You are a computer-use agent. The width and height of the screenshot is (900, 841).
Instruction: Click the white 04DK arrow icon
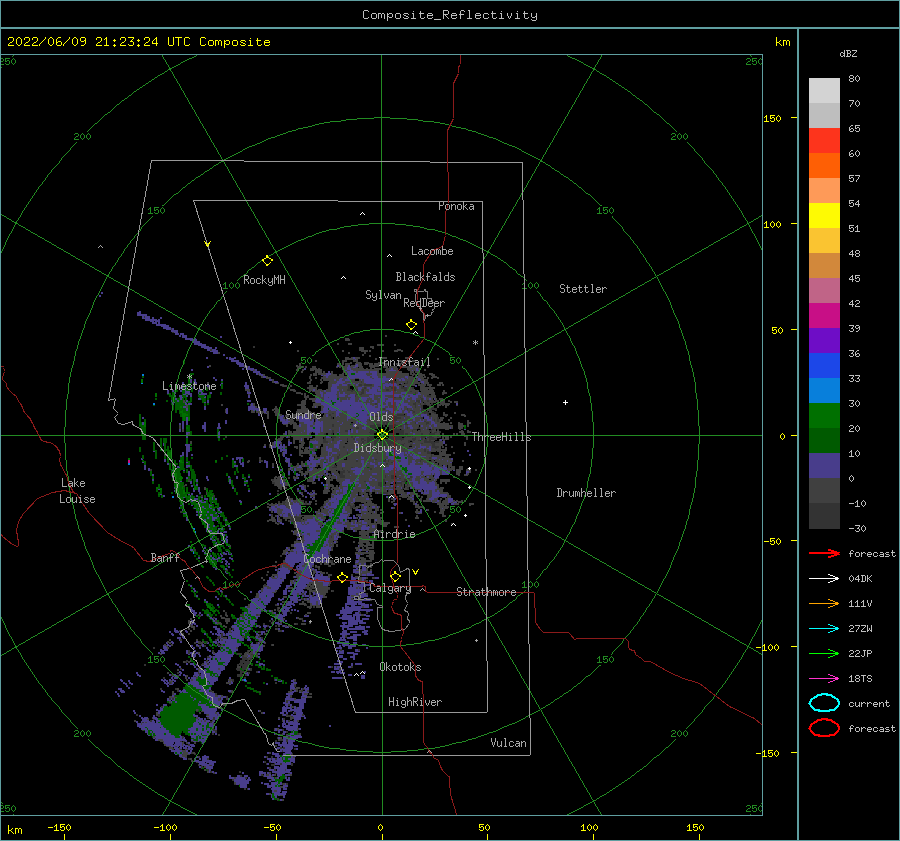click(x=824, y=578)
